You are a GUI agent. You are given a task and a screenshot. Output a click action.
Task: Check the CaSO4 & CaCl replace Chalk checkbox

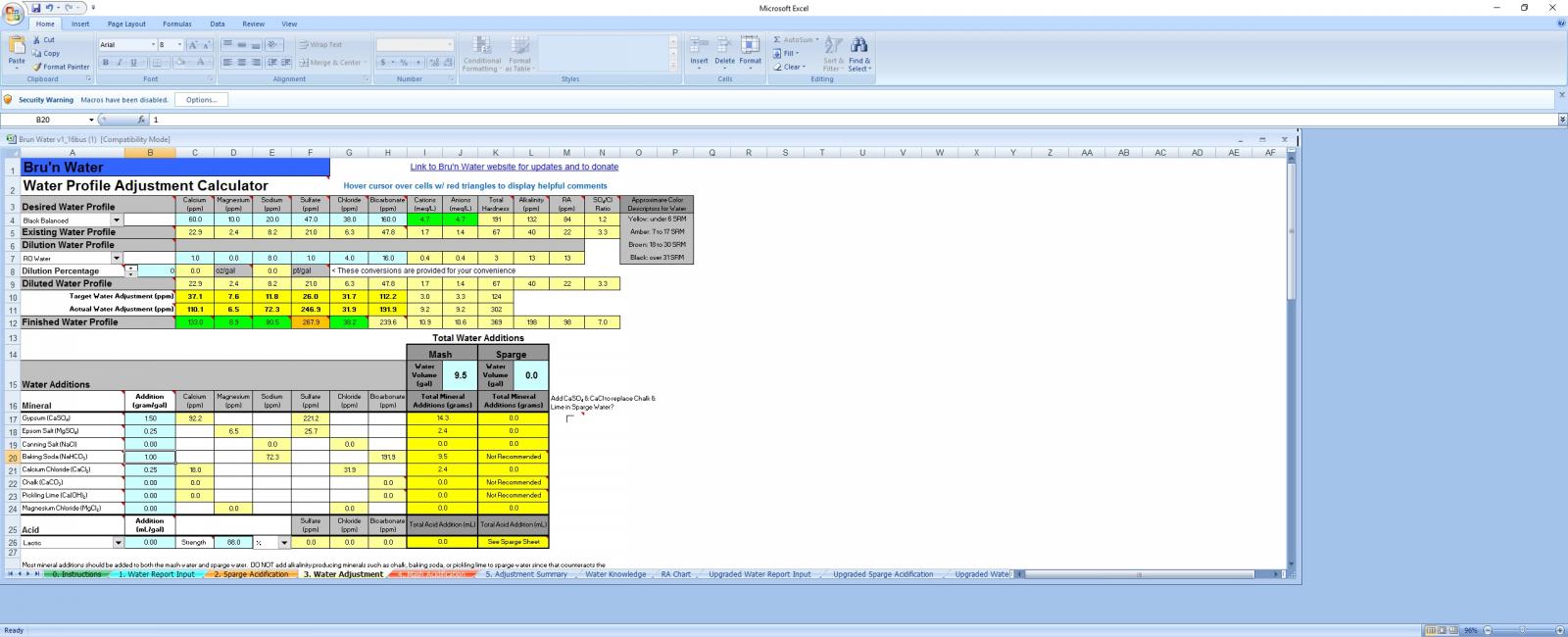click(570, 418)
